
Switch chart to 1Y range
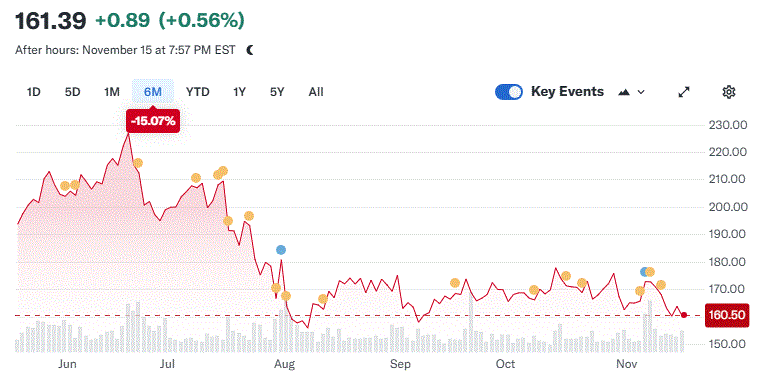[239, 92]
